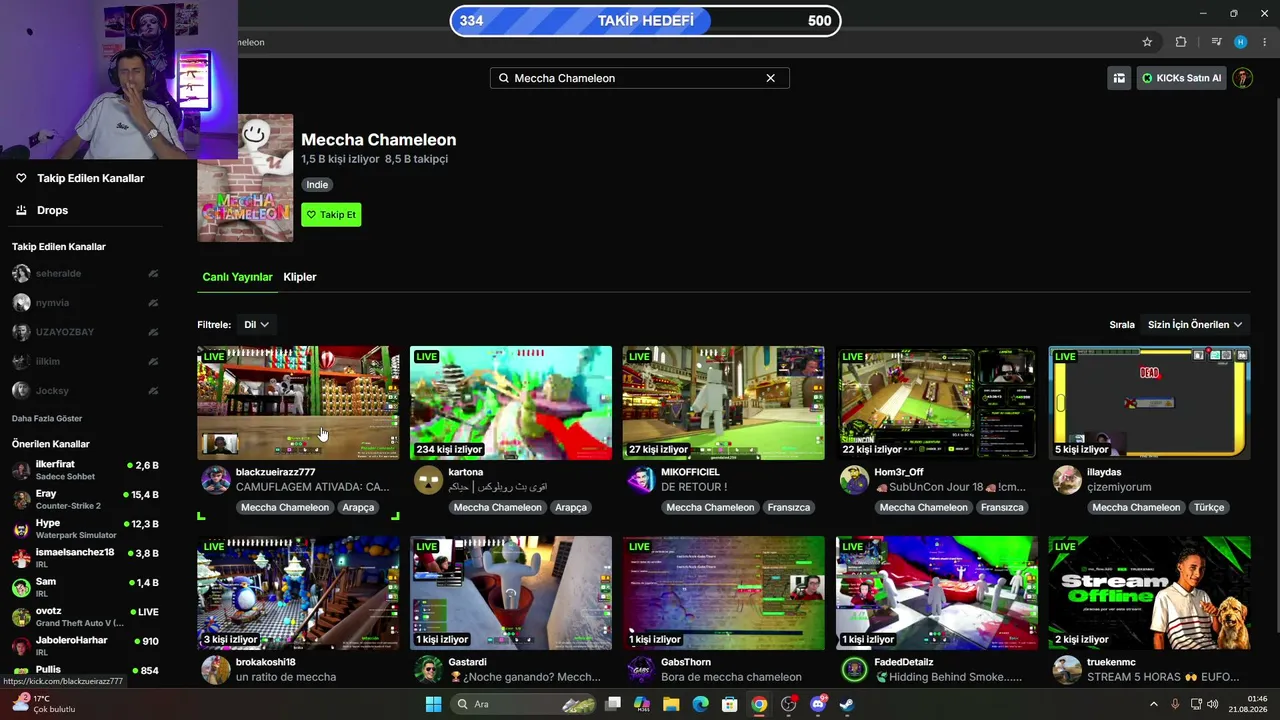Open FadedDetailz channel avatar
The height and width of the screenshot is (720, 1280).
(854, 670)
